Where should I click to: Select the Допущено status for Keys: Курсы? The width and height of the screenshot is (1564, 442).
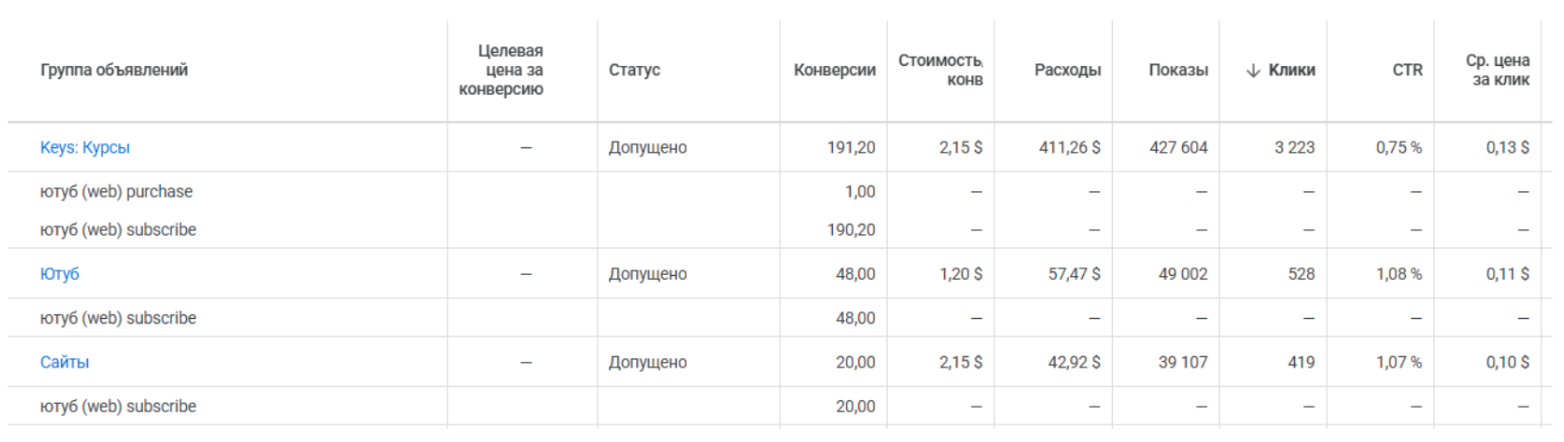pyautogui.click(x=647, y=147)
